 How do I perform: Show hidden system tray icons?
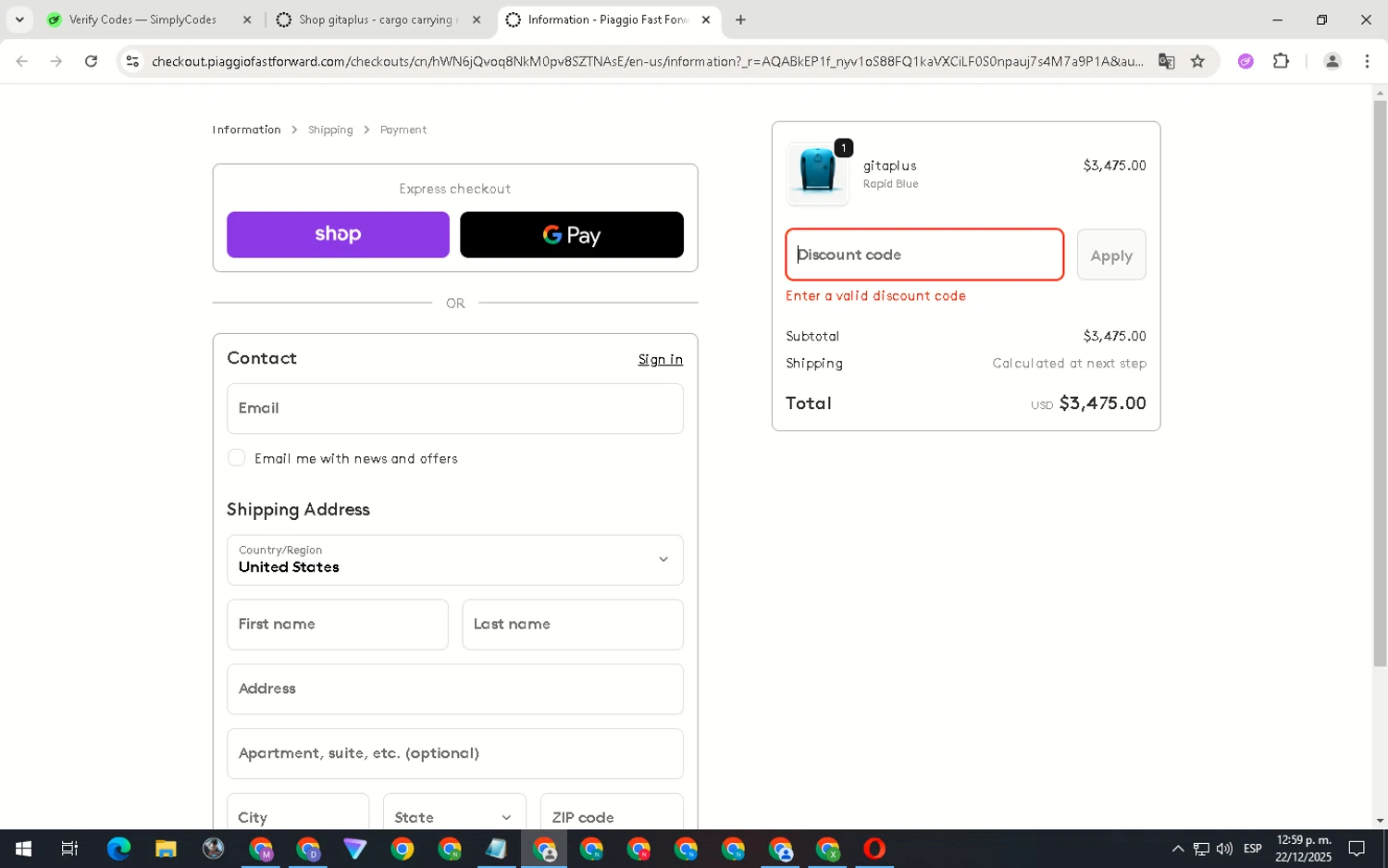(x=1177, y=849)
